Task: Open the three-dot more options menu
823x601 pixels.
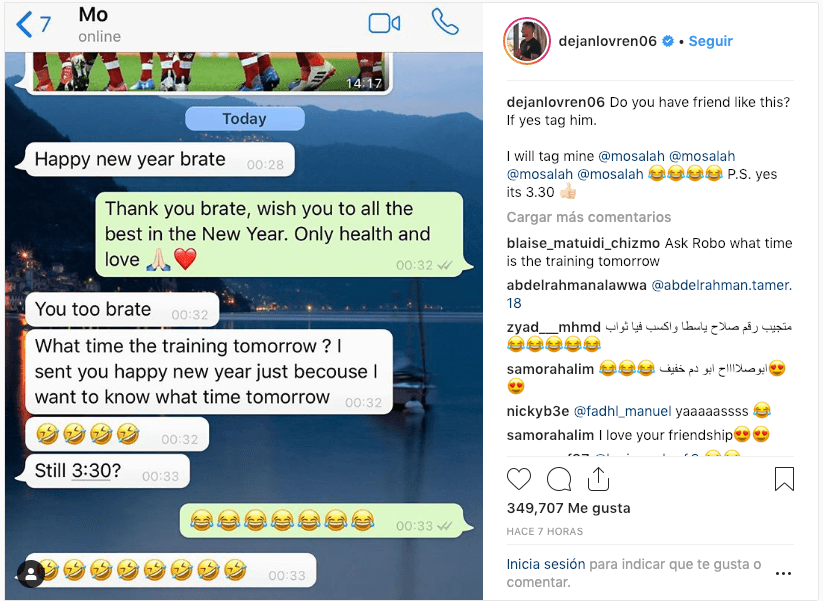Action: [783, 573]
